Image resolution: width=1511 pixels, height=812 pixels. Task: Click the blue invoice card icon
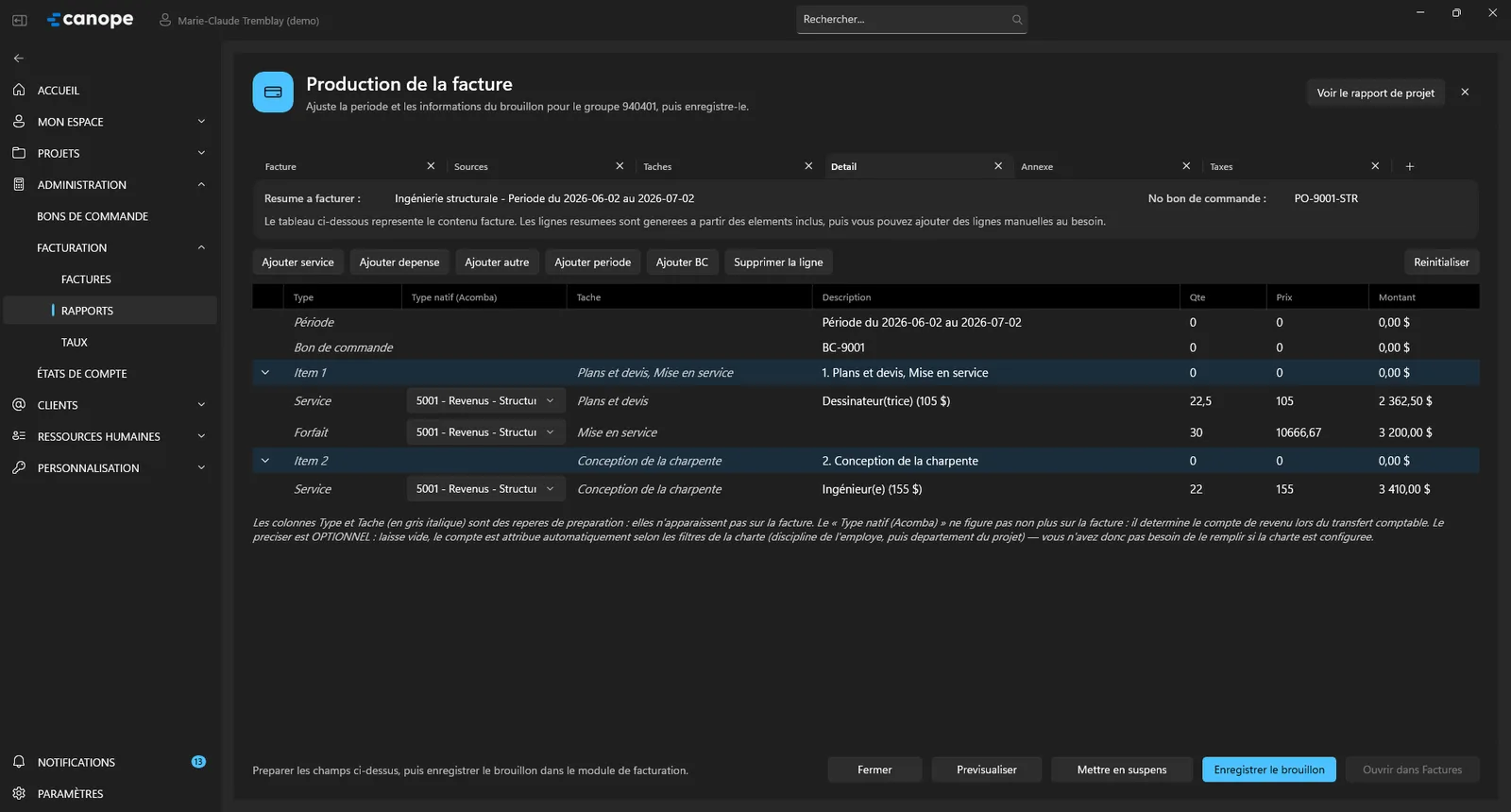pos(273,93)
